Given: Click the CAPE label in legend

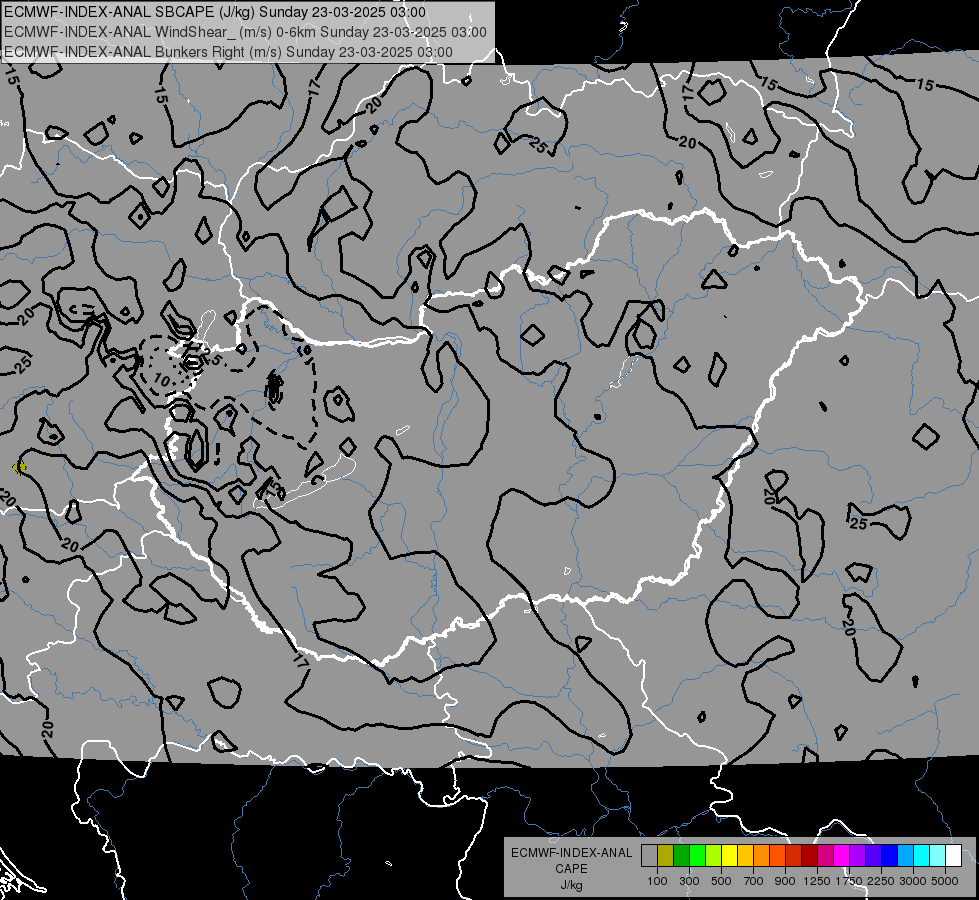Looking at the screenshot, I should (x=571, y=869).
